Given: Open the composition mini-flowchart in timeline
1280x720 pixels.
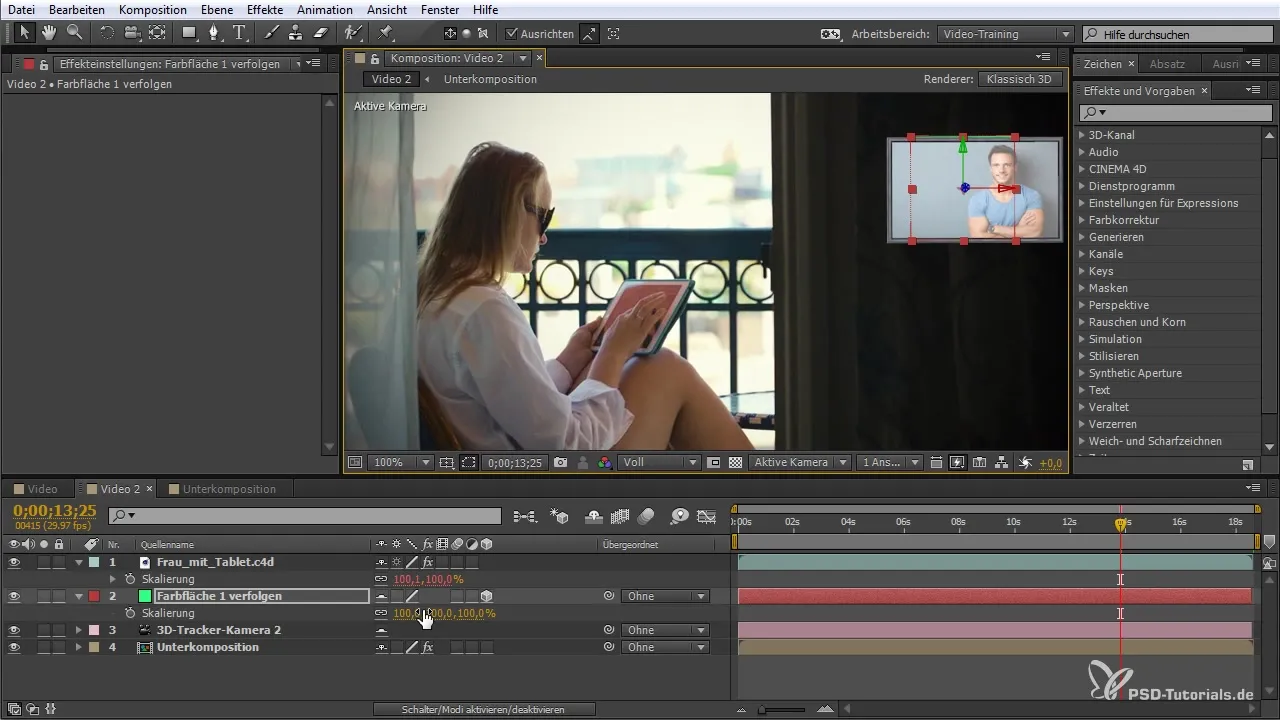Looking at the screenshot, I should coord(524,517).
